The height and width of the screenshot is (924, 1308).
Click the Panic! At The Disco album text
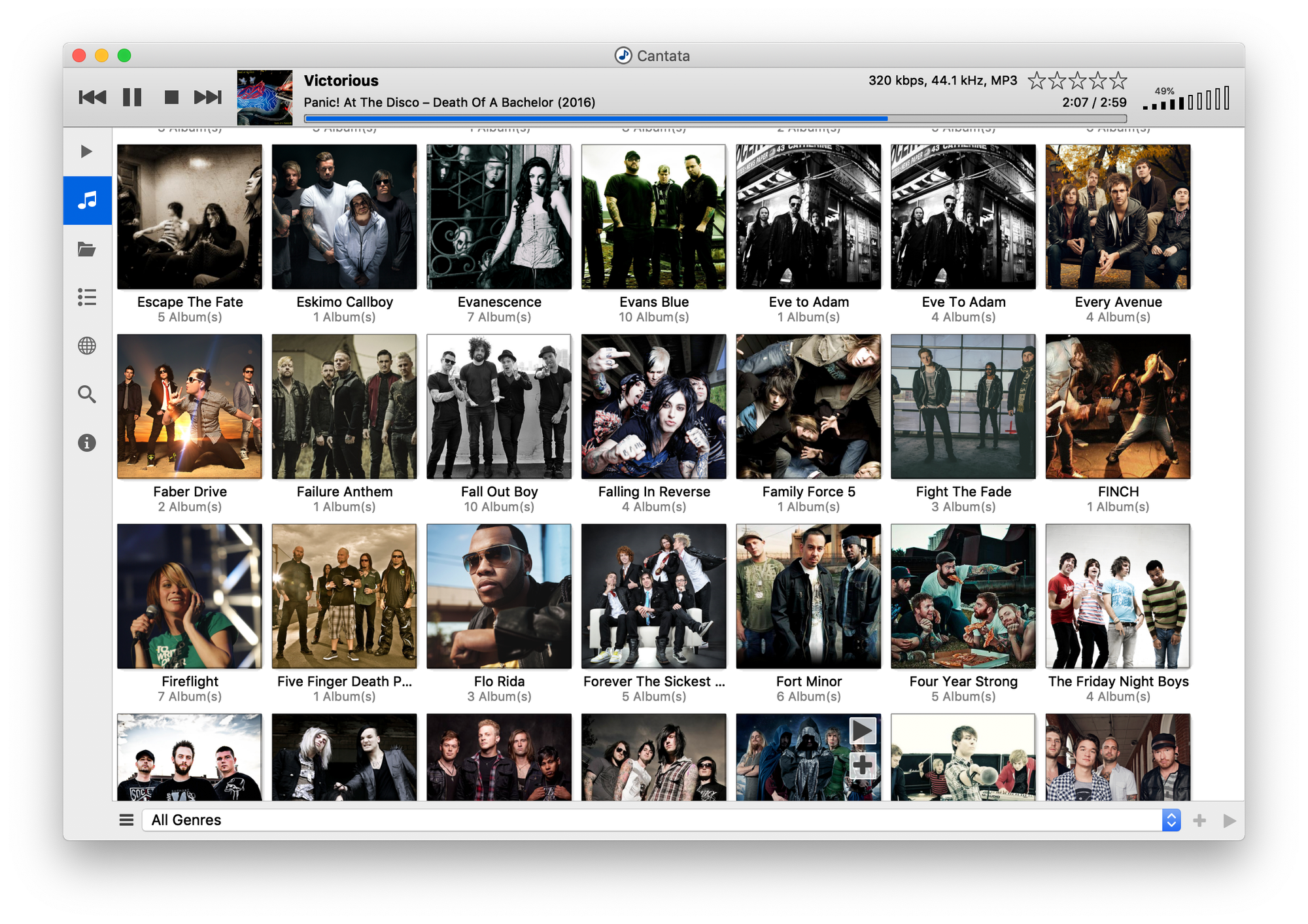[449, 103]
